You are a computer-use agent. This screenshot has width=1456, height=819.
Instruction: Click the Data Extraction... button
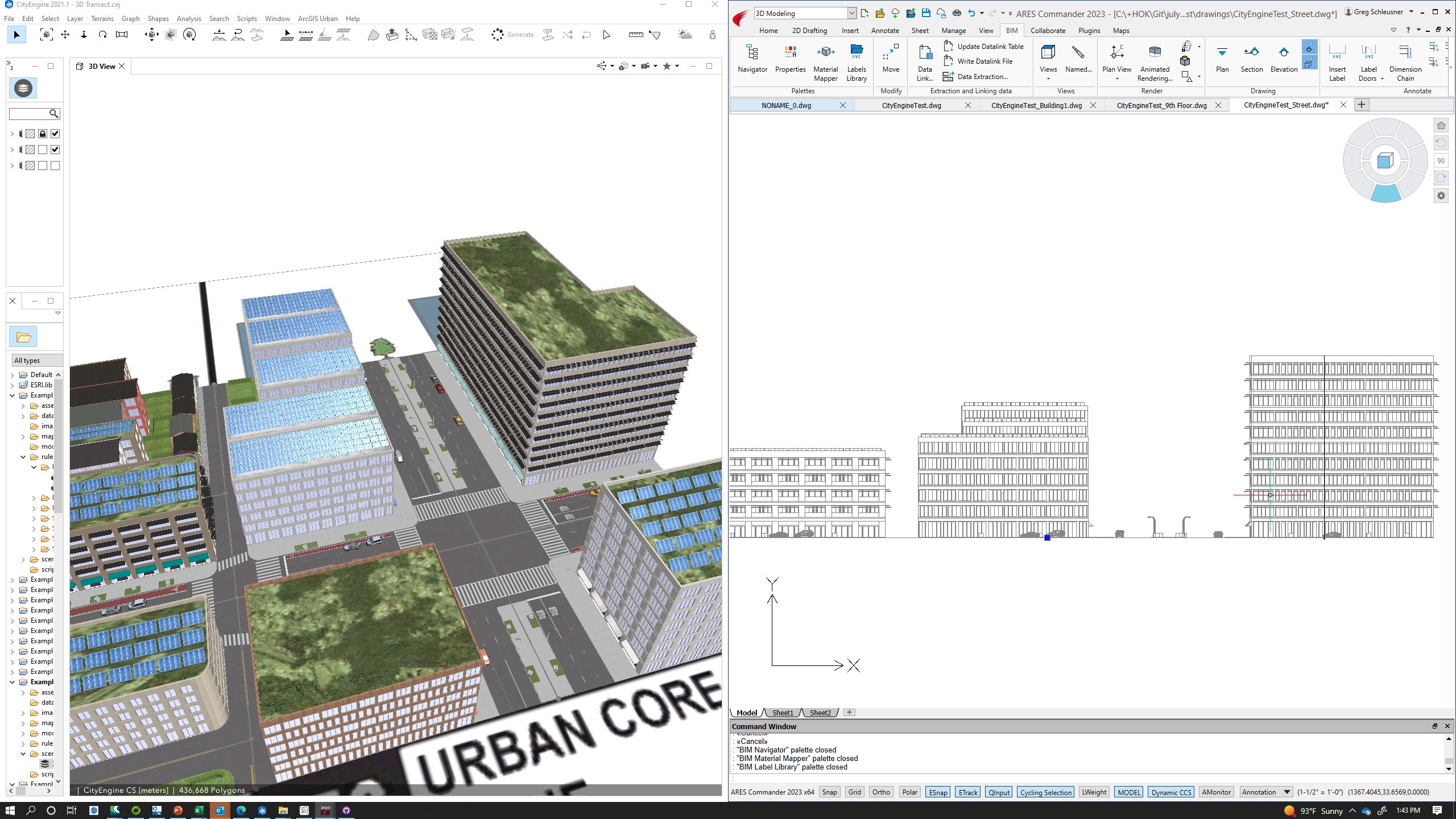(x=982, y=76)
